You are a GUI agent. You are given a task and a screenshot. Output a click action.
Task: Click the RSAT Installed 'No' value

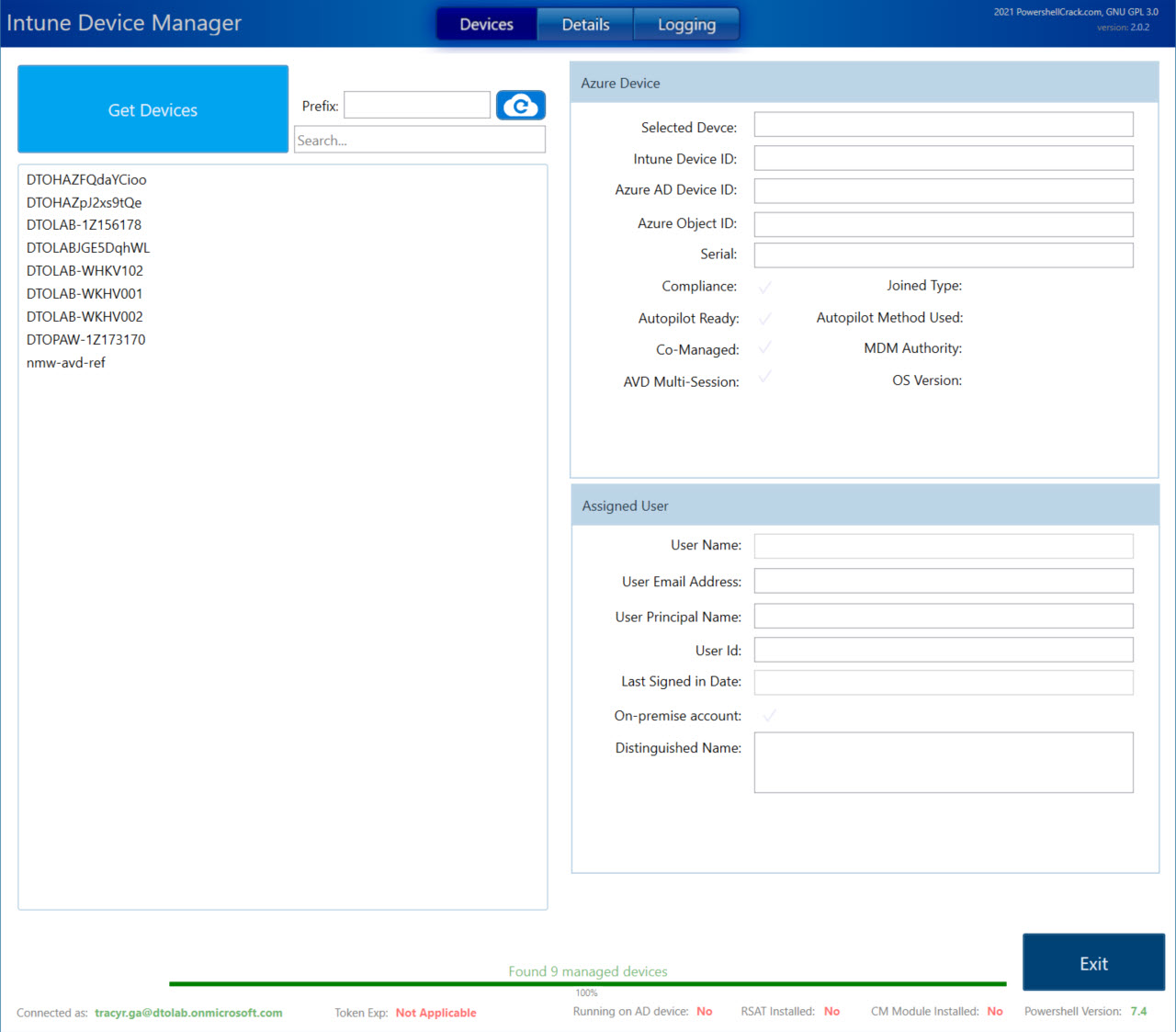click(831, 1011)
